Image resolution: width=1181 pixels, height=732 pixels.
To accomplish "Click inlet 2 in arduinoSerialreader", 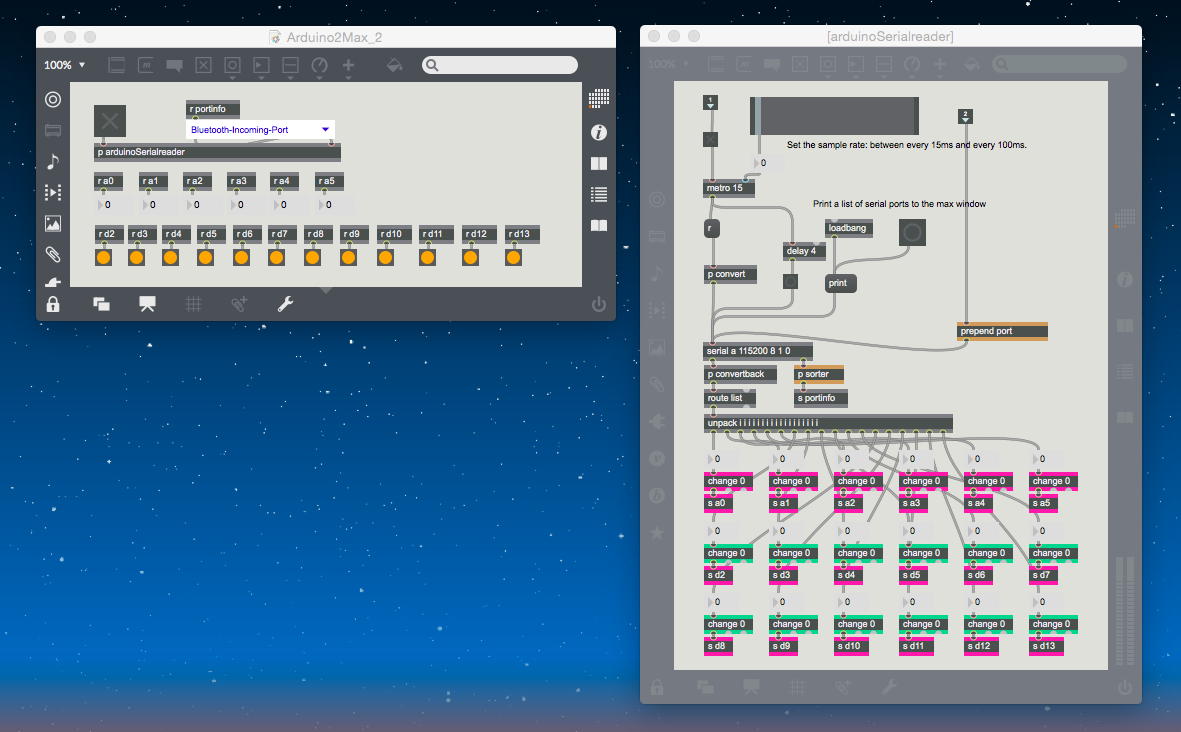I will 966,117.
